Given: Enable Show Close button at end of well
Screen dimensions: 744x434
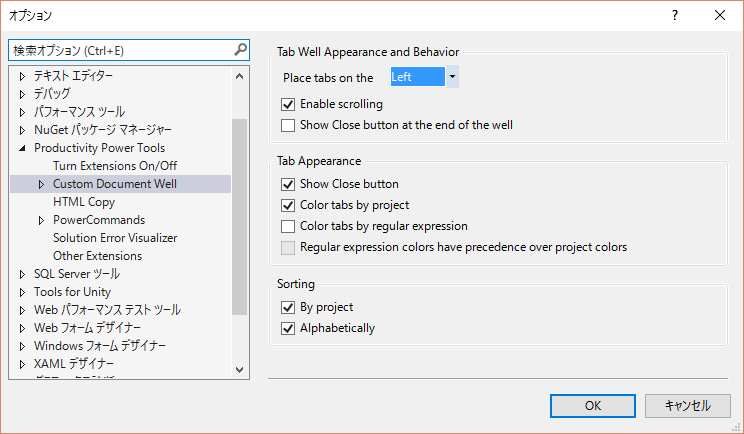Looking at the screenshot, I should pyautogui.click(x=289, y=126).
